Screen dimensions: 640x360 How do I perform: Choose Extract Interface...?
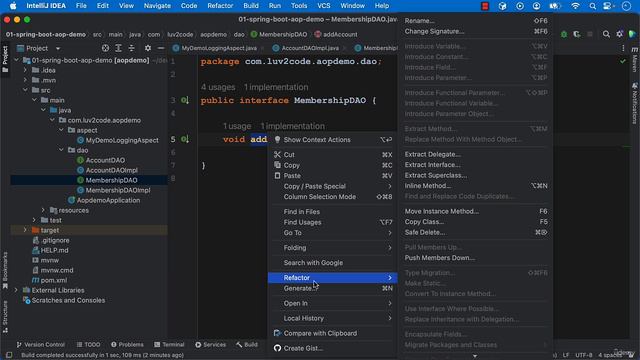pos(476,165)
